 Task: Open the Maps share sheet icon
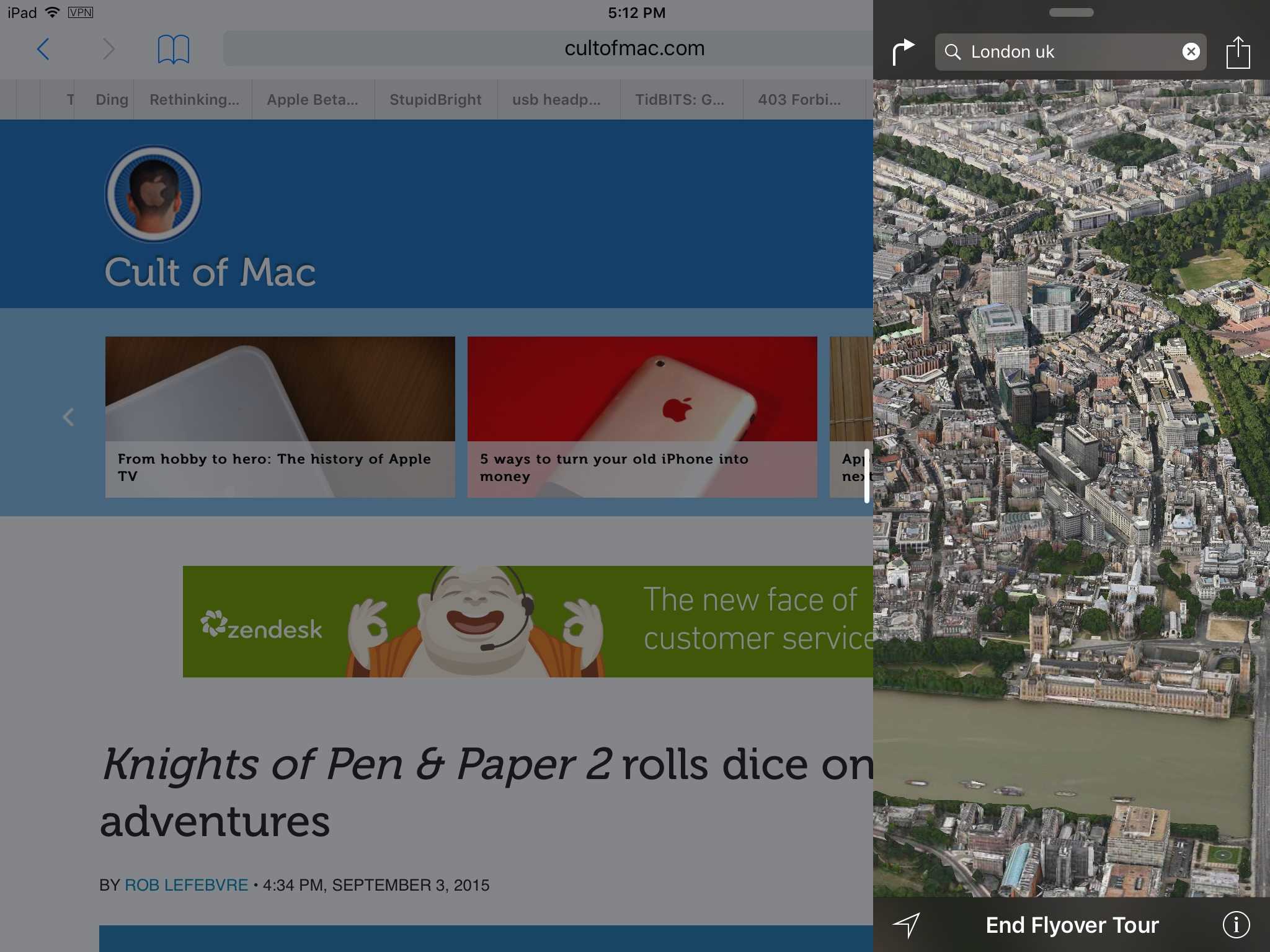pyautogui.click(x=1237, y=53)
